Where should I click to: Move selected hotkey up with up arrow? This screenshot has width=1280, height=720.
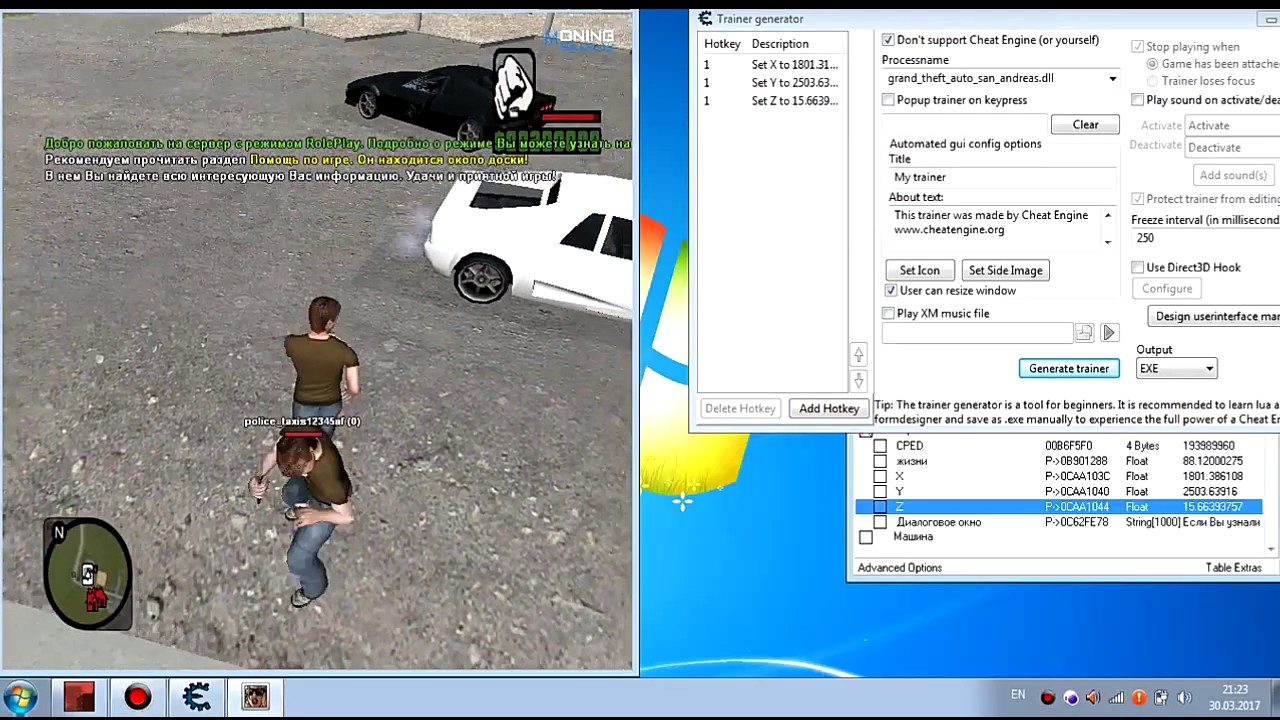click(858, 355)
